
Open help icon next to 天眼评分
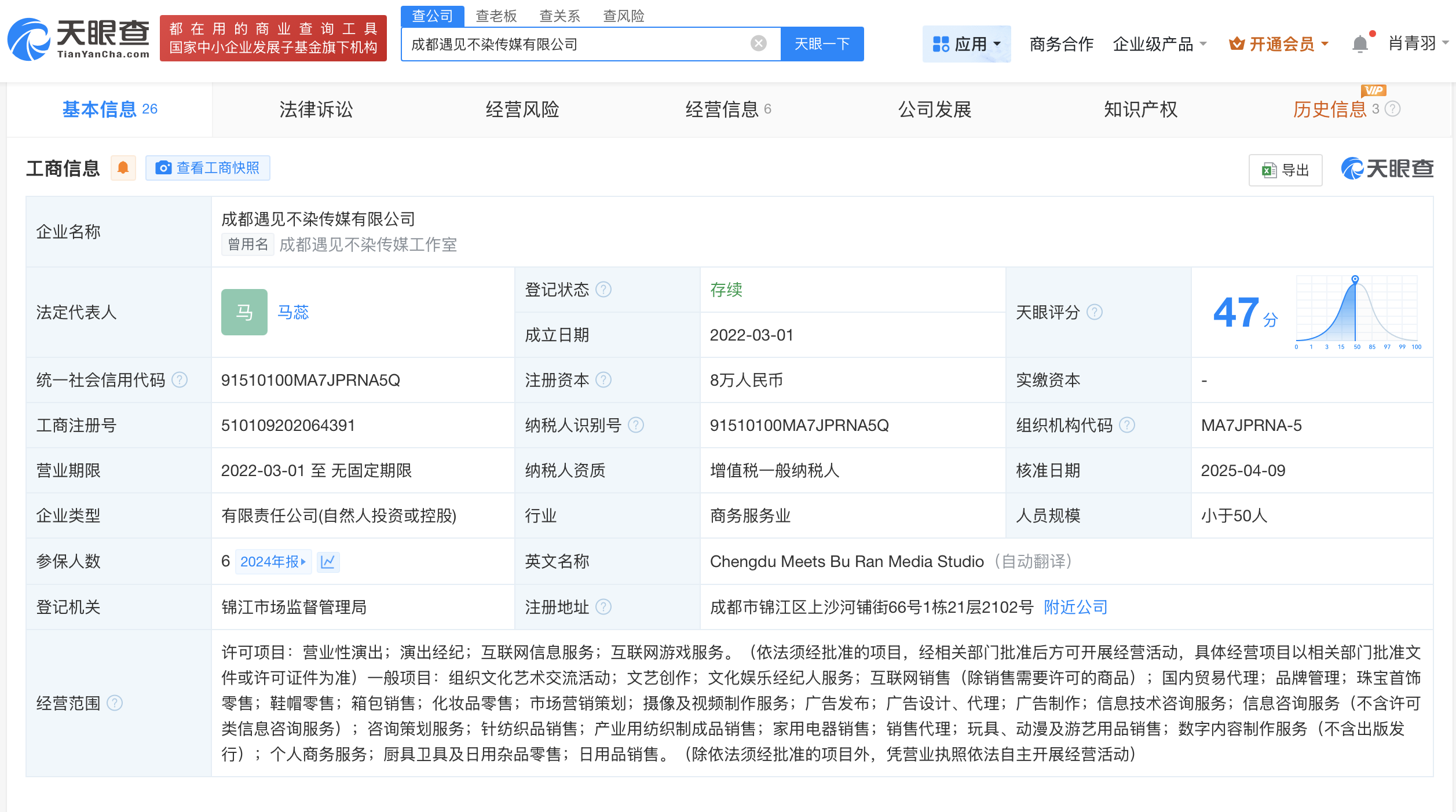click(x=1095, y=312)
